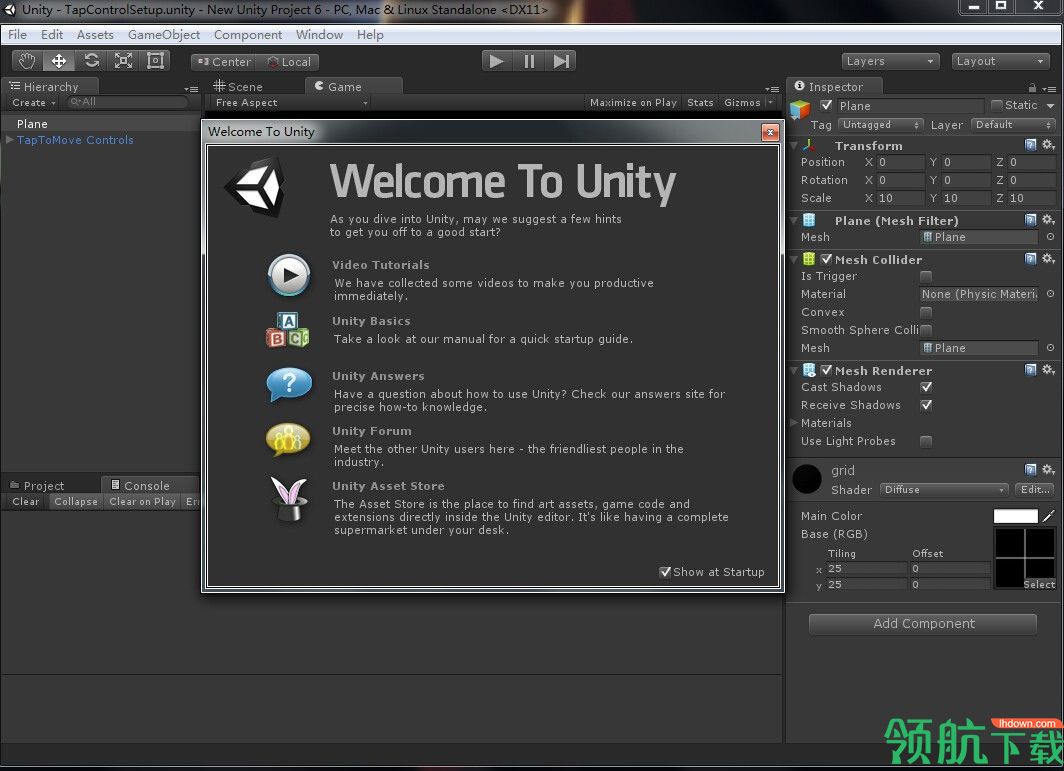Toggle Center pivot button
This screenshot has width=1064, height=771.
pos(224,62)
